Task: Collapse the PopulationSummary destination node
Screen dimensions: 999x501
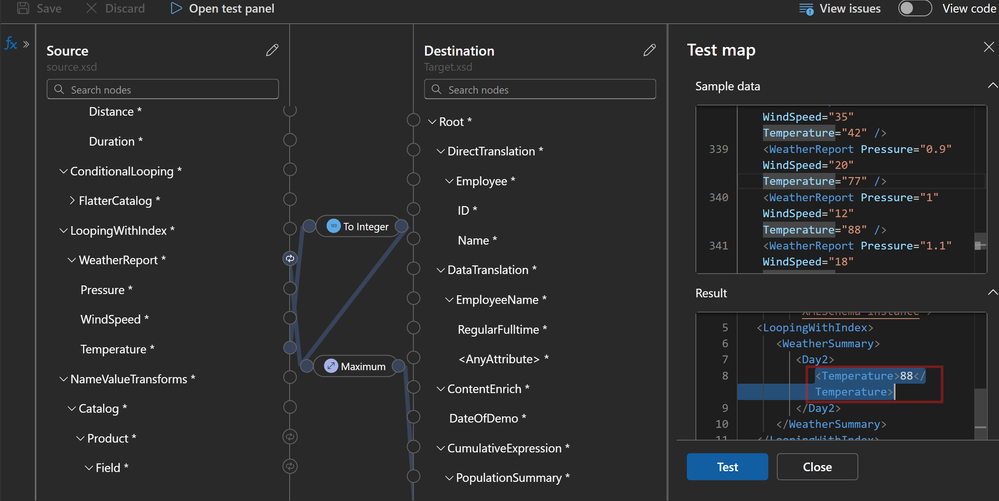Action: [449, 478]
